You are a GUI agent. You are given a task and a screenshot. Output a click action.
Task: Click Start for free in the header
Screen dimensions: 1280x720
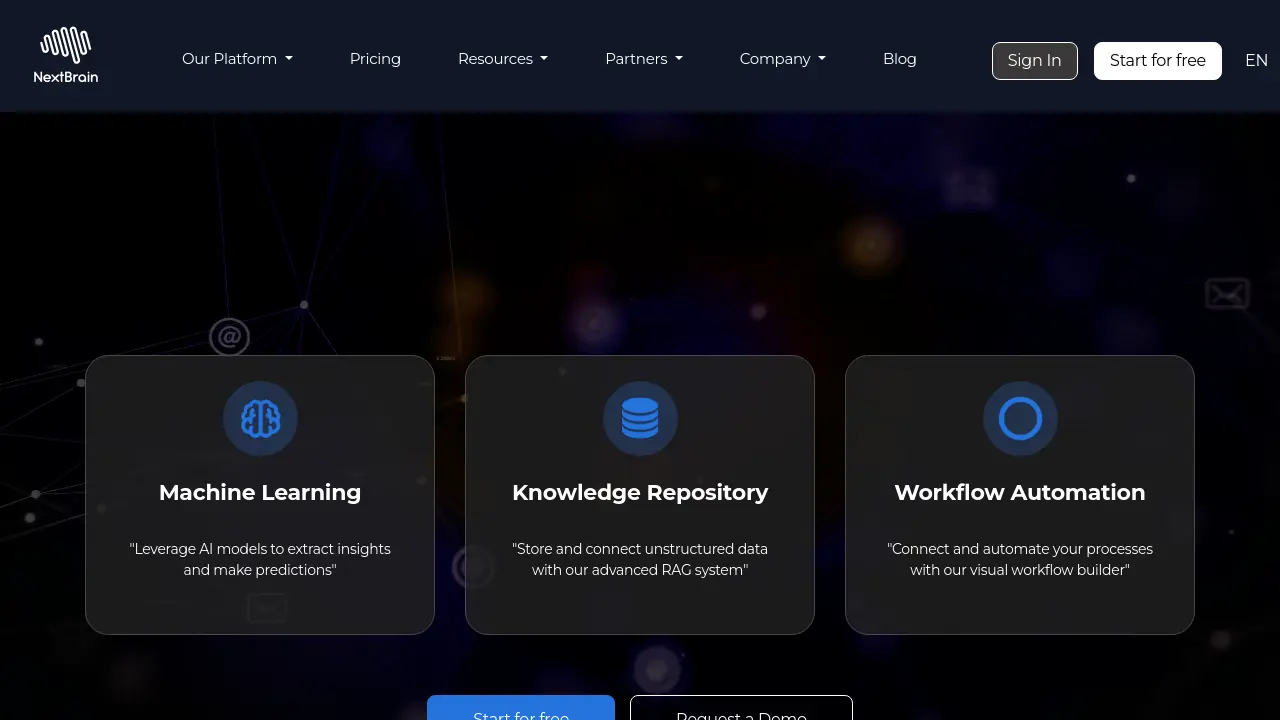[x=1157, y=60]
